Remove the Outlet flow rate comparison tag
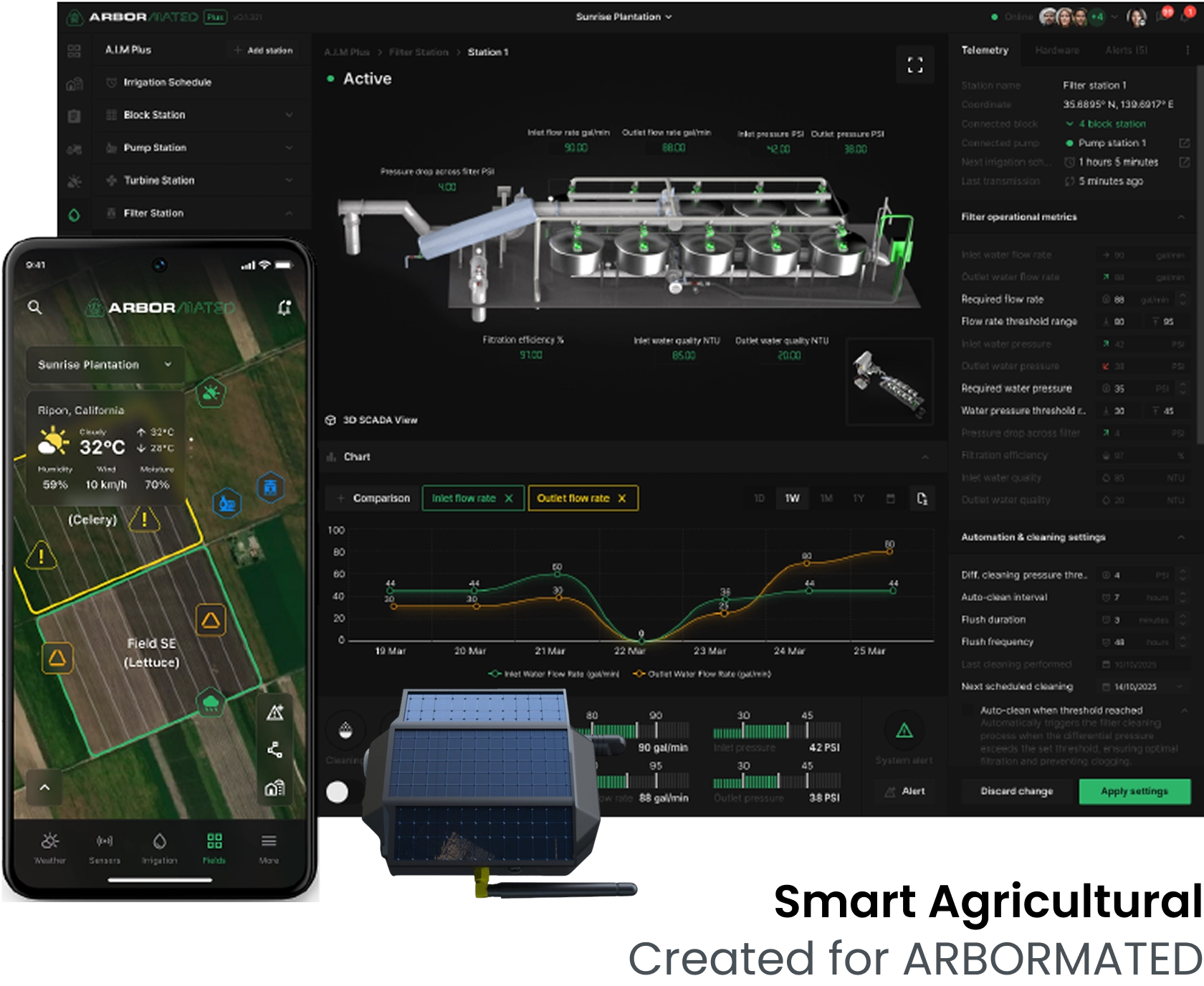Image resolution: width=1204 pixels, height=986 pixels. 621,498
